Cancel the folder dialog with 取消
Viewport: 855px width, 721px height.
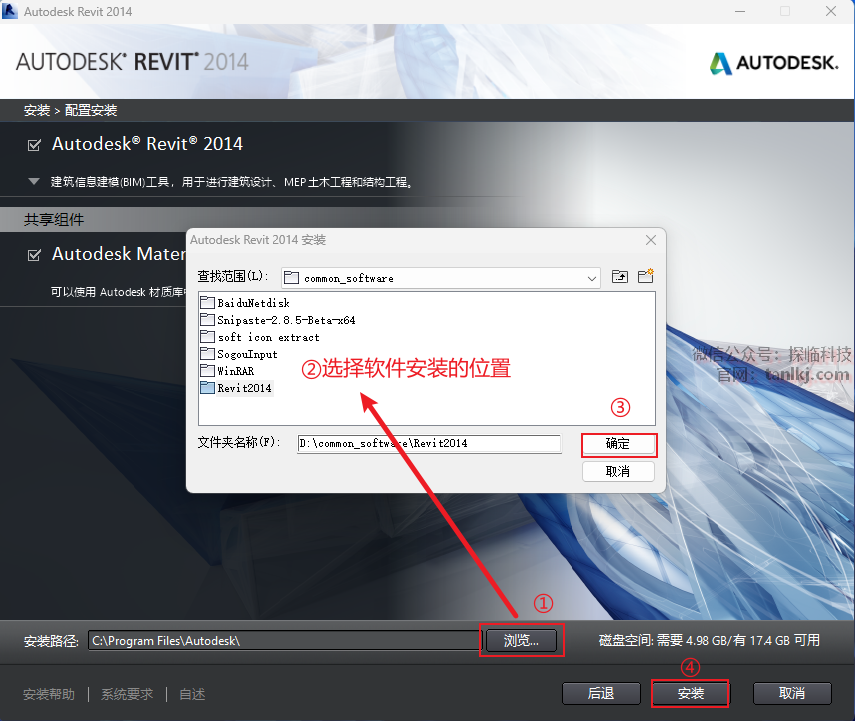[x=618, y=471]
